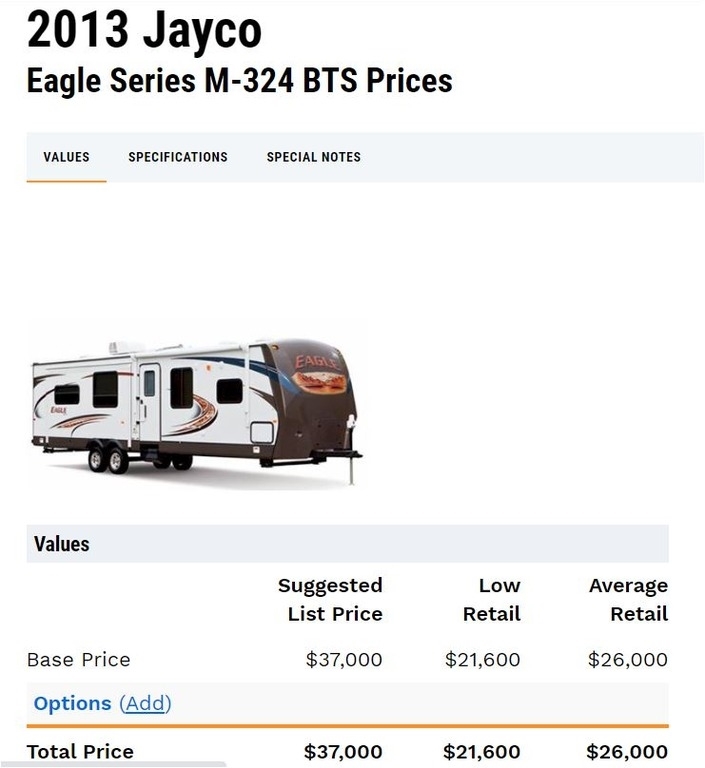Click the horizontal scrollbar at the page bottom
Screen dimensions: 705x768
113,764
